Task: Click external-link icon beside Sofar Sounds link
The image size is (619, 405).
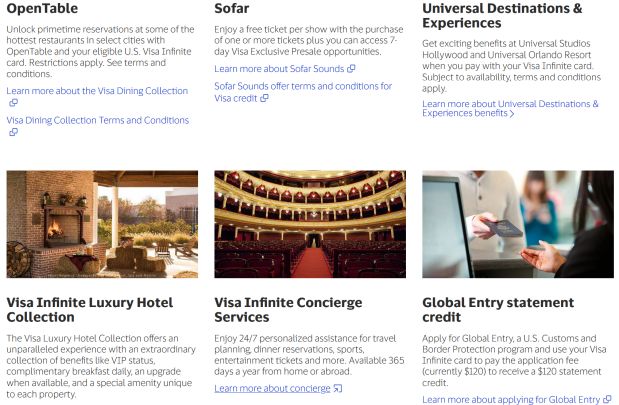Action: [x=351, y=69]
